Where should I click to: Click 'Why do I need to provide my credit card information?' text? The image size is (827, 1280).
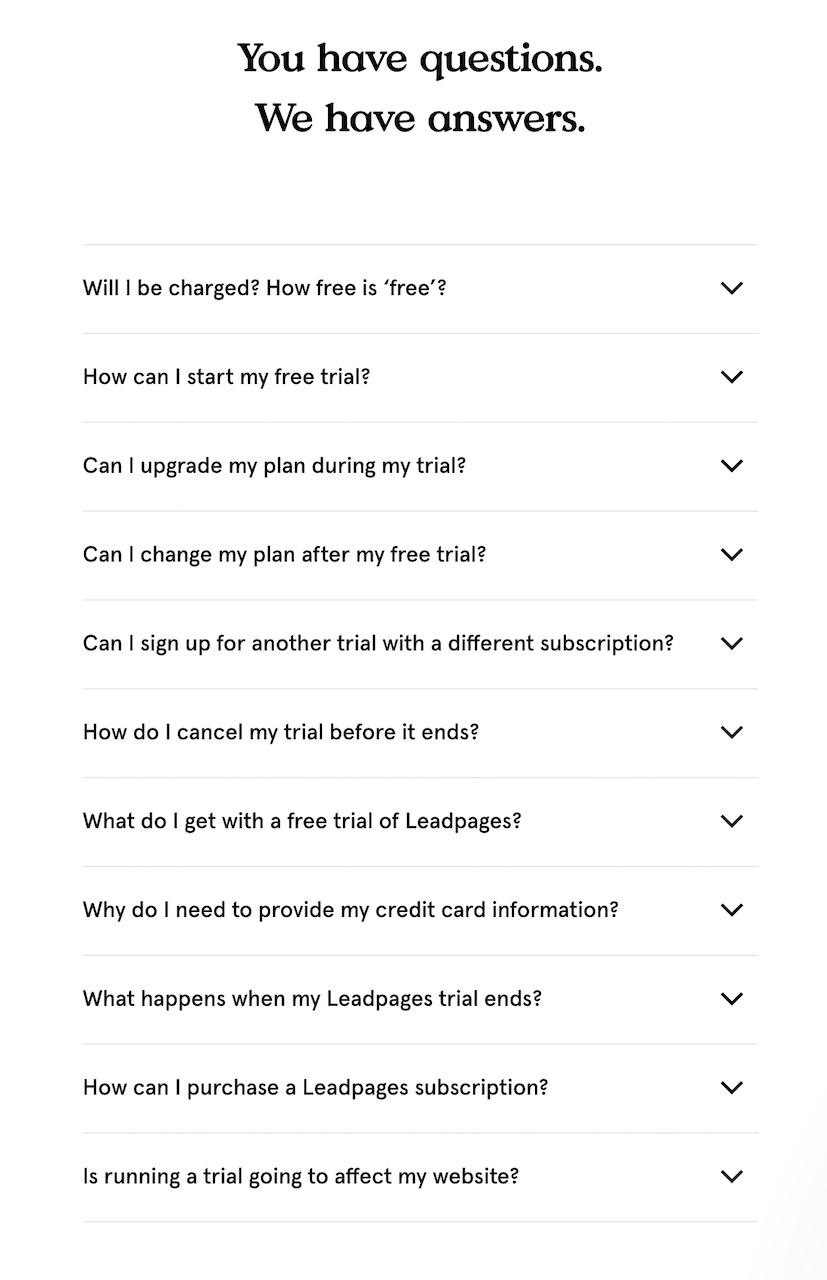pos(351,910)
